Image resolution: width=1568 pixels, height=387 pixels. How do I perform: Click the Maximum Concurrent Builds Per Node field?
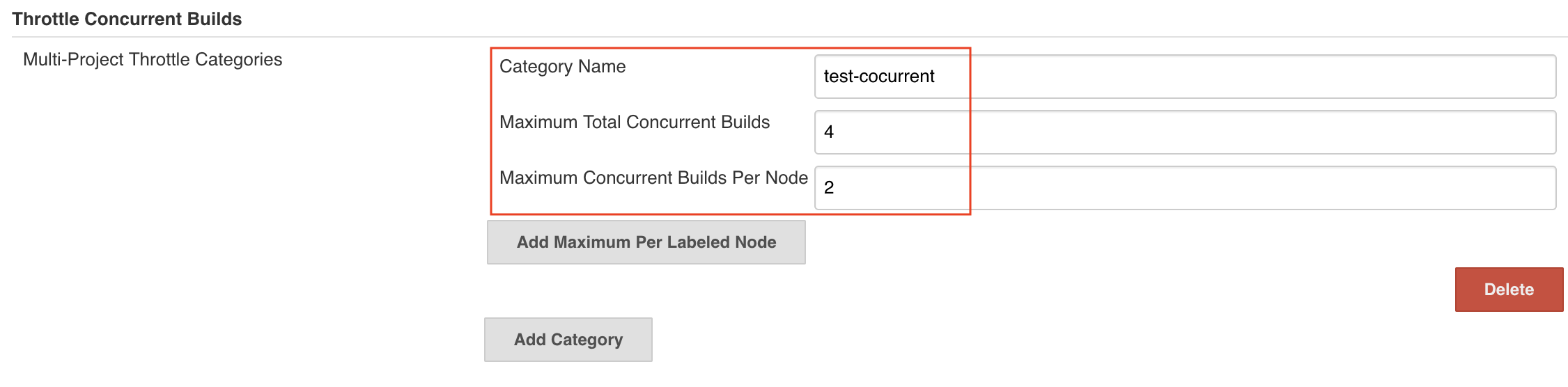[1184, 188]
